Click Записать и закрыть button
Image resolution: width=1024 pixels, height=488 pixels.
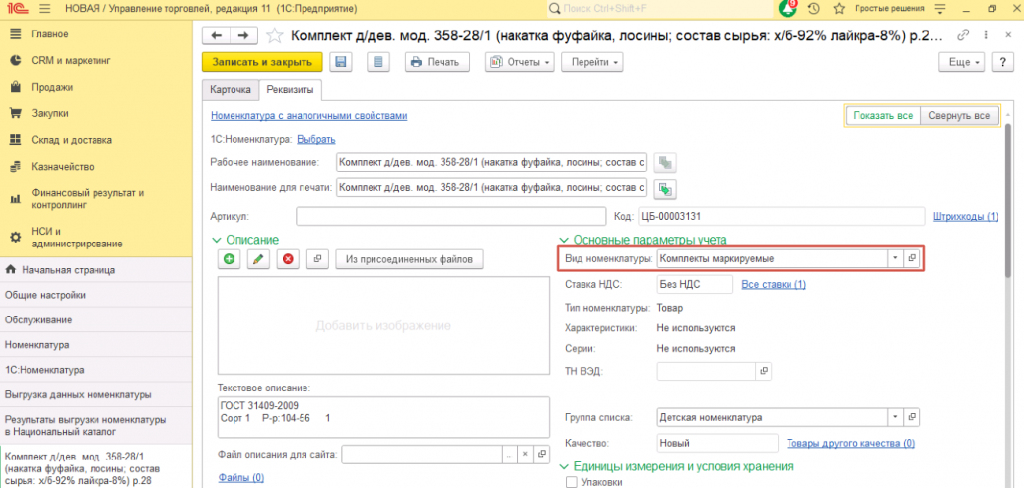pyautogui.click(x=262, y=62)
